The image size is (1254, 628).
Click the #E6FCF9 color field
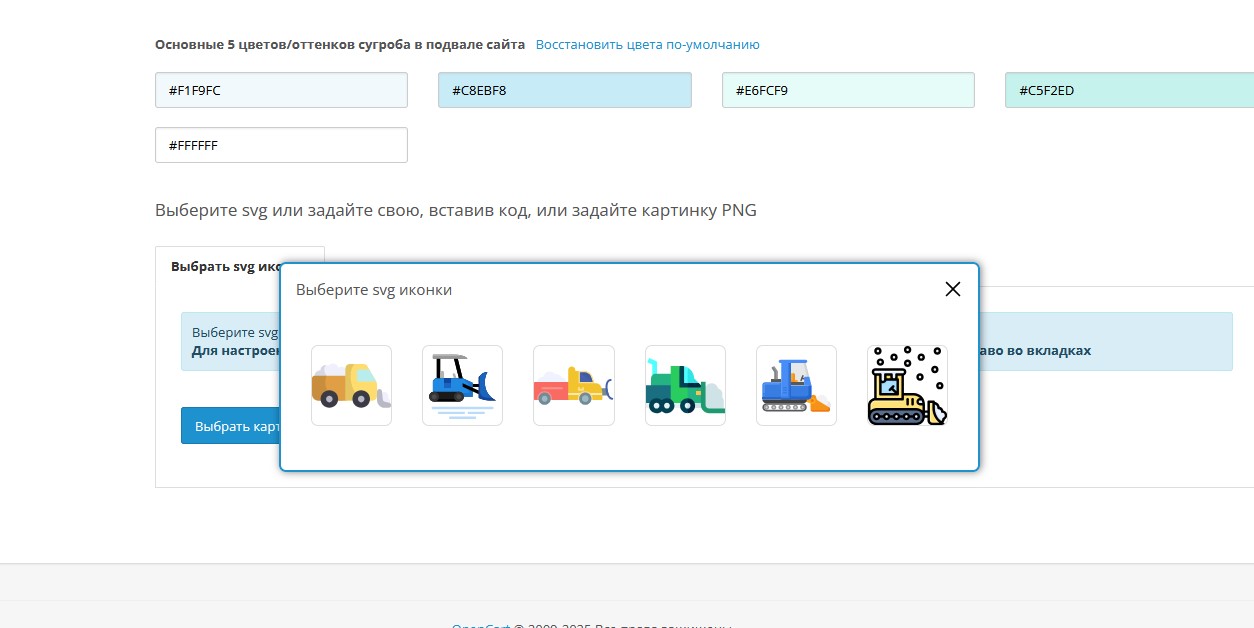(848, 90)
